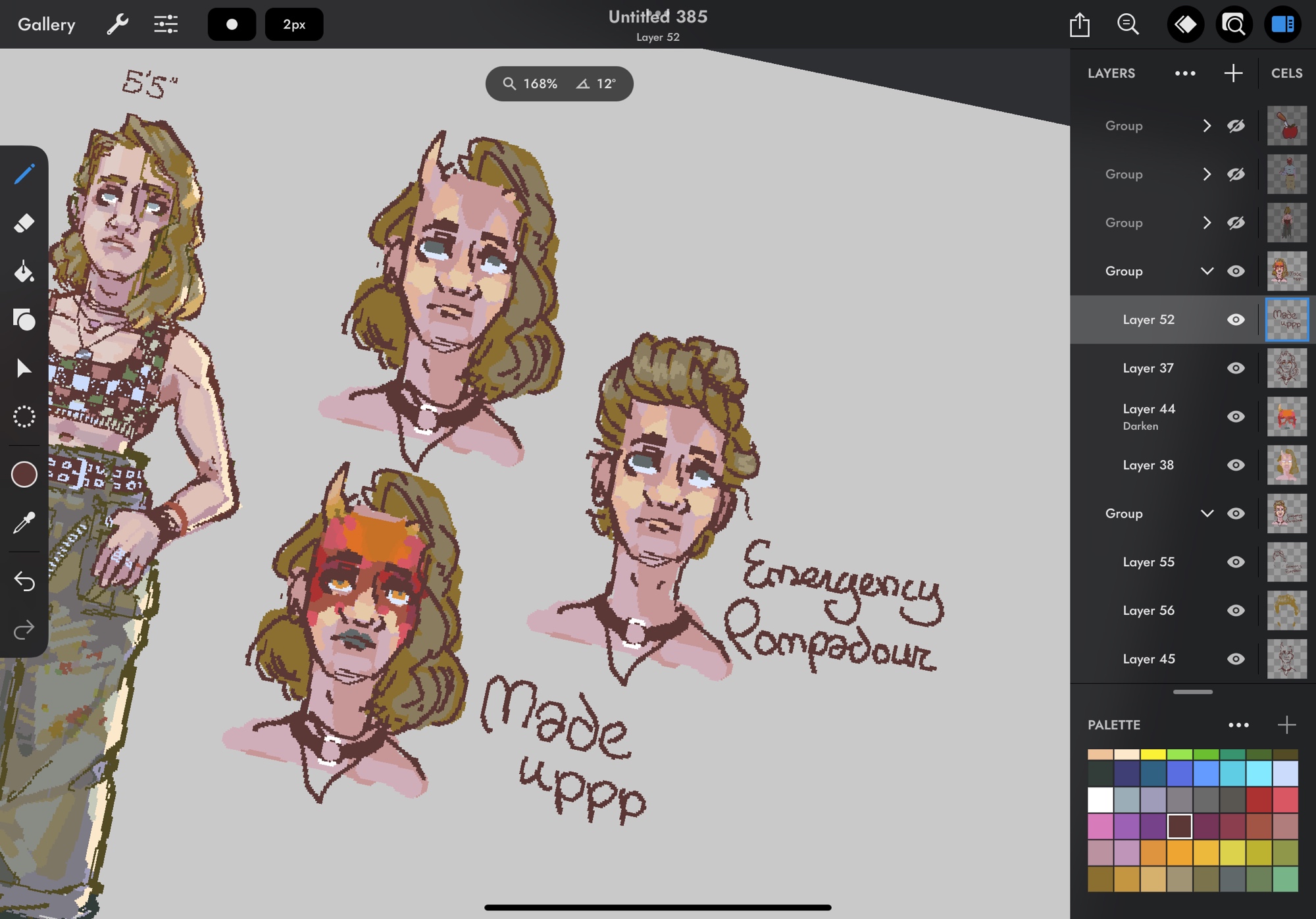
Task: Pick the Eyedropper tool
Action: [x=24, y=523]
